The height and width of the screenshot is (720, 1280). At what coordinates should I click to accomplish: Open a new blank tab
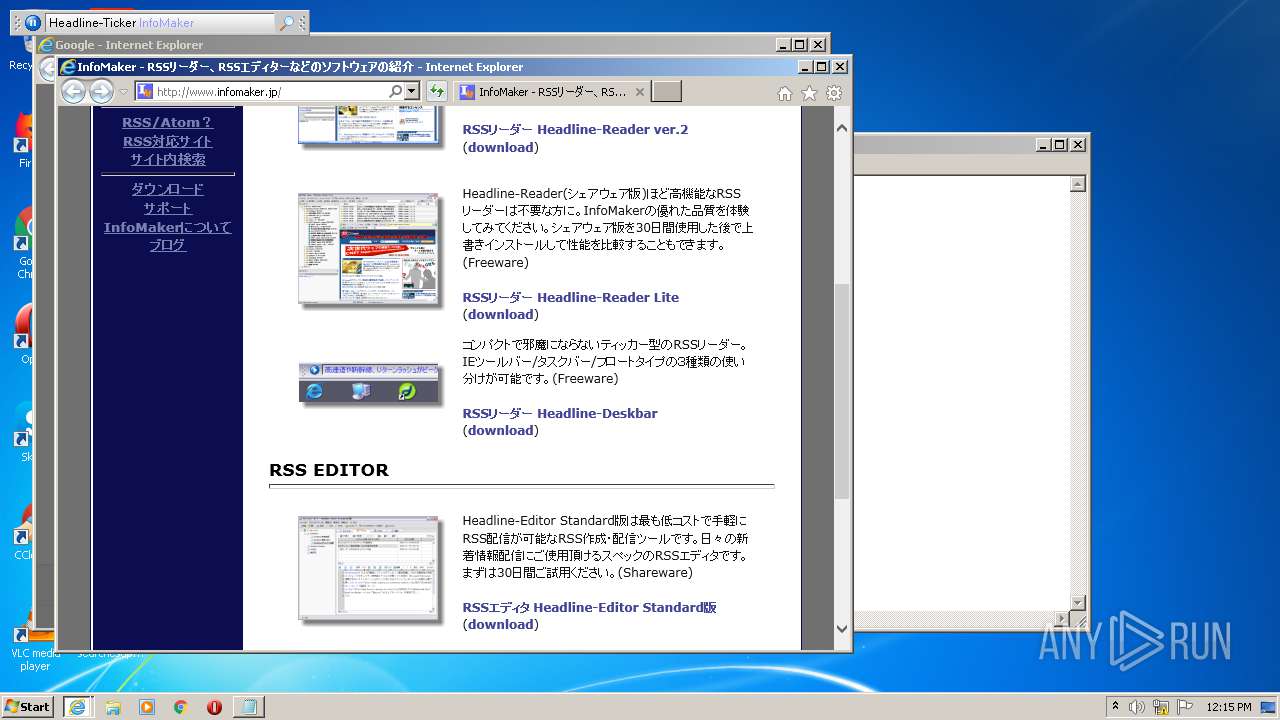click(x=666, y=92)
